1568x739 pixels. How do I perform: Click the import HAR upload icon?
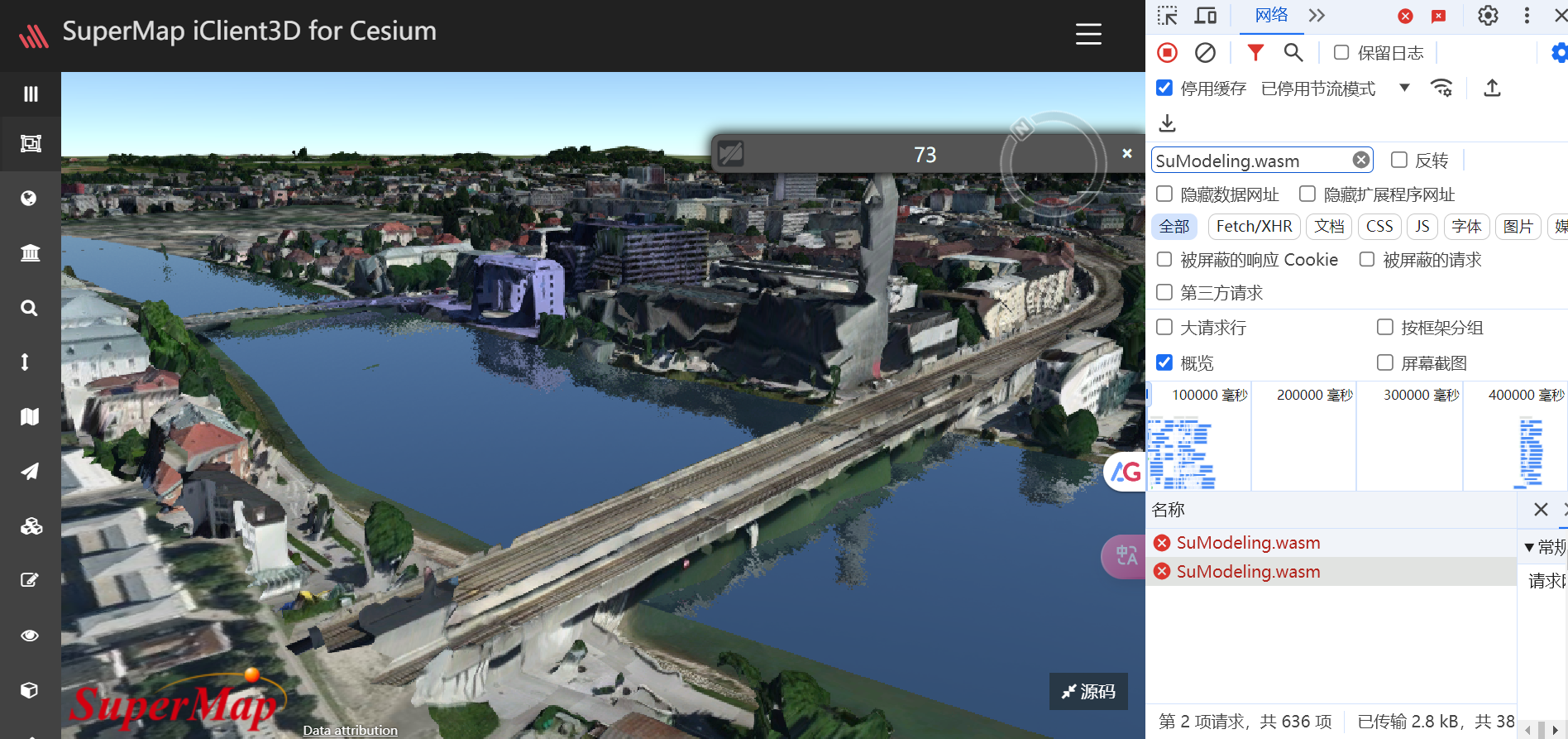pos(1492,88)
